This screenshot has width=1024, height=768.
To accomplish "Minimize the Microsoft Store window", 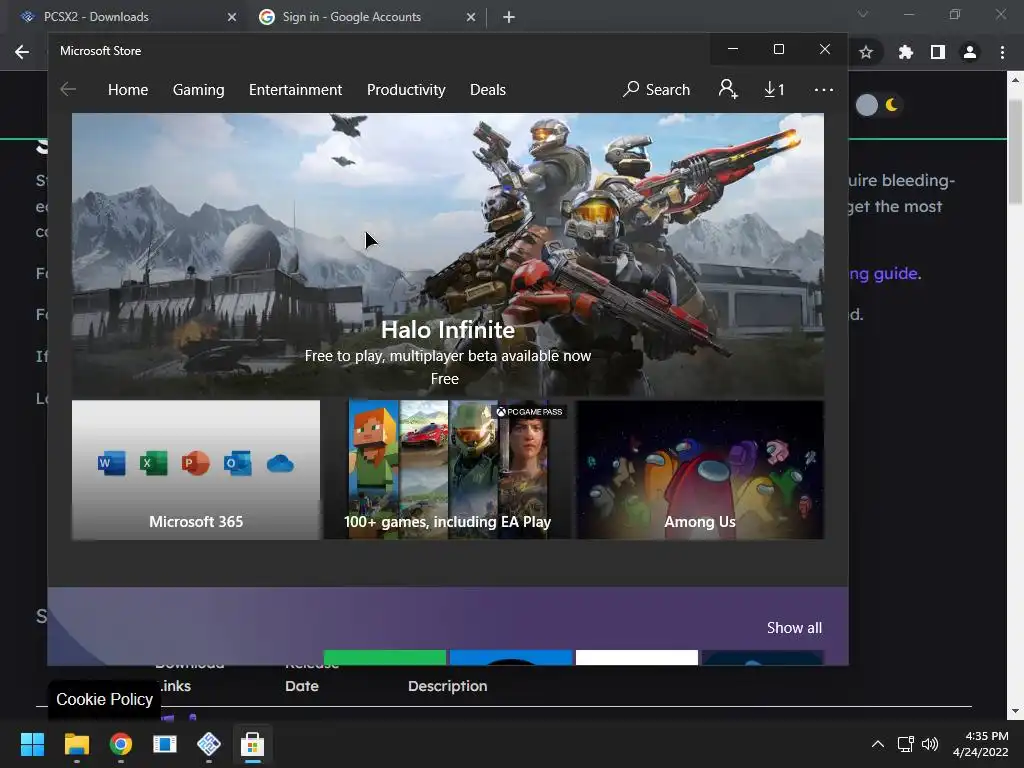I will point(733,49).
